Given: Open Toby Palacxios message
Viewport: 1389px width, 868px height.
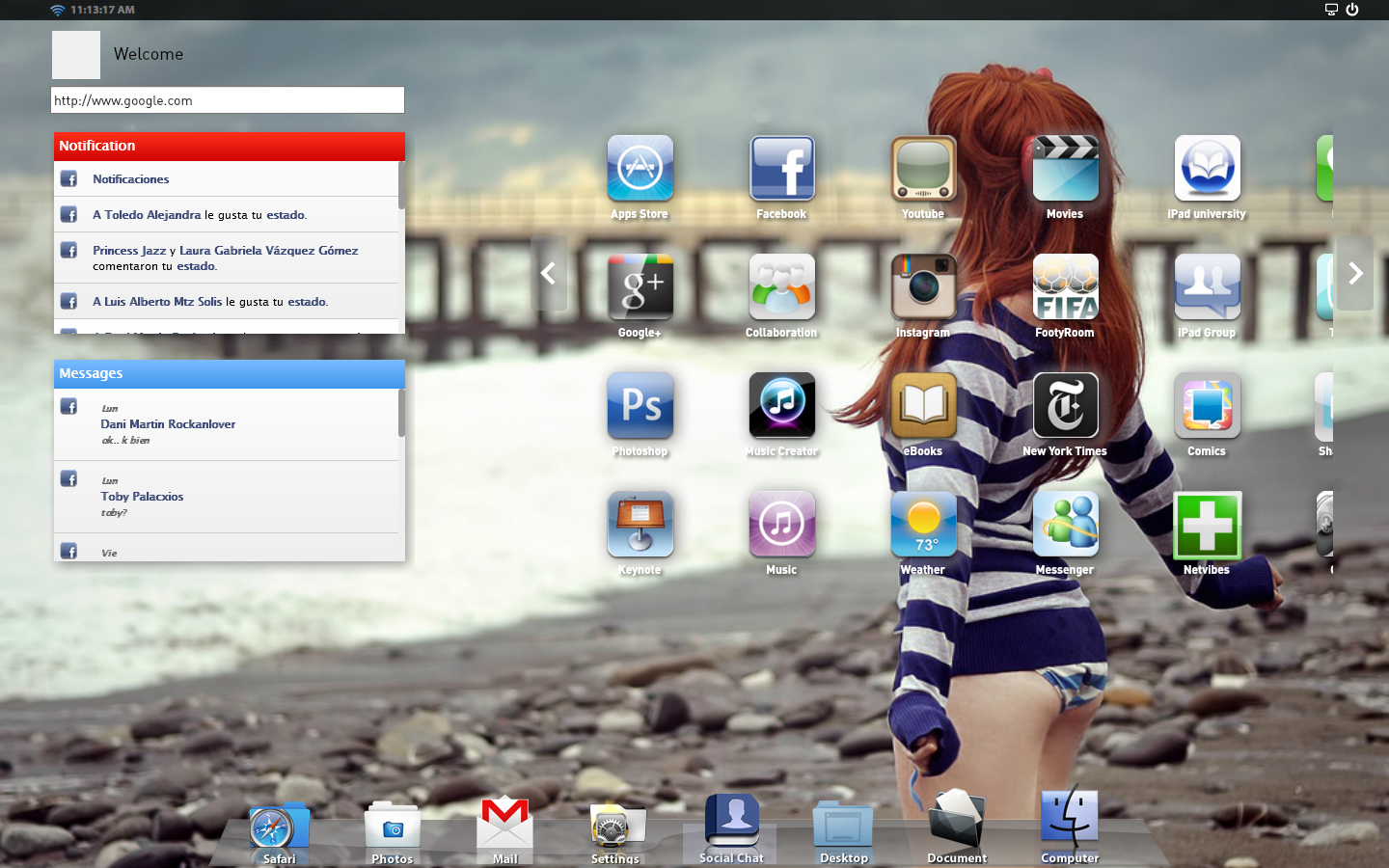Looking at the screenshot, I should pos(227,497).
